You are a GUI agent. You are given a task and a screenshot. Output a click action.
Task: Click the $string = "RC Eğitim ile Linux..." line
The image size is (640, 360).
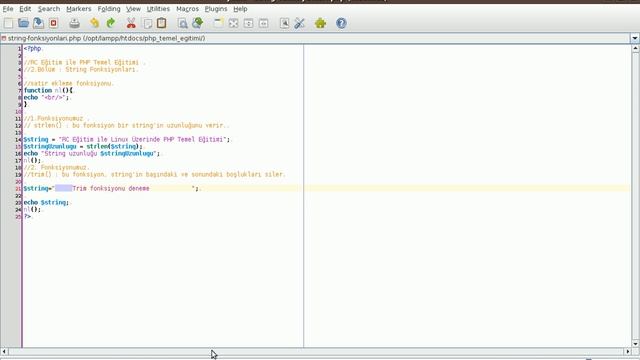coord(127,140)
